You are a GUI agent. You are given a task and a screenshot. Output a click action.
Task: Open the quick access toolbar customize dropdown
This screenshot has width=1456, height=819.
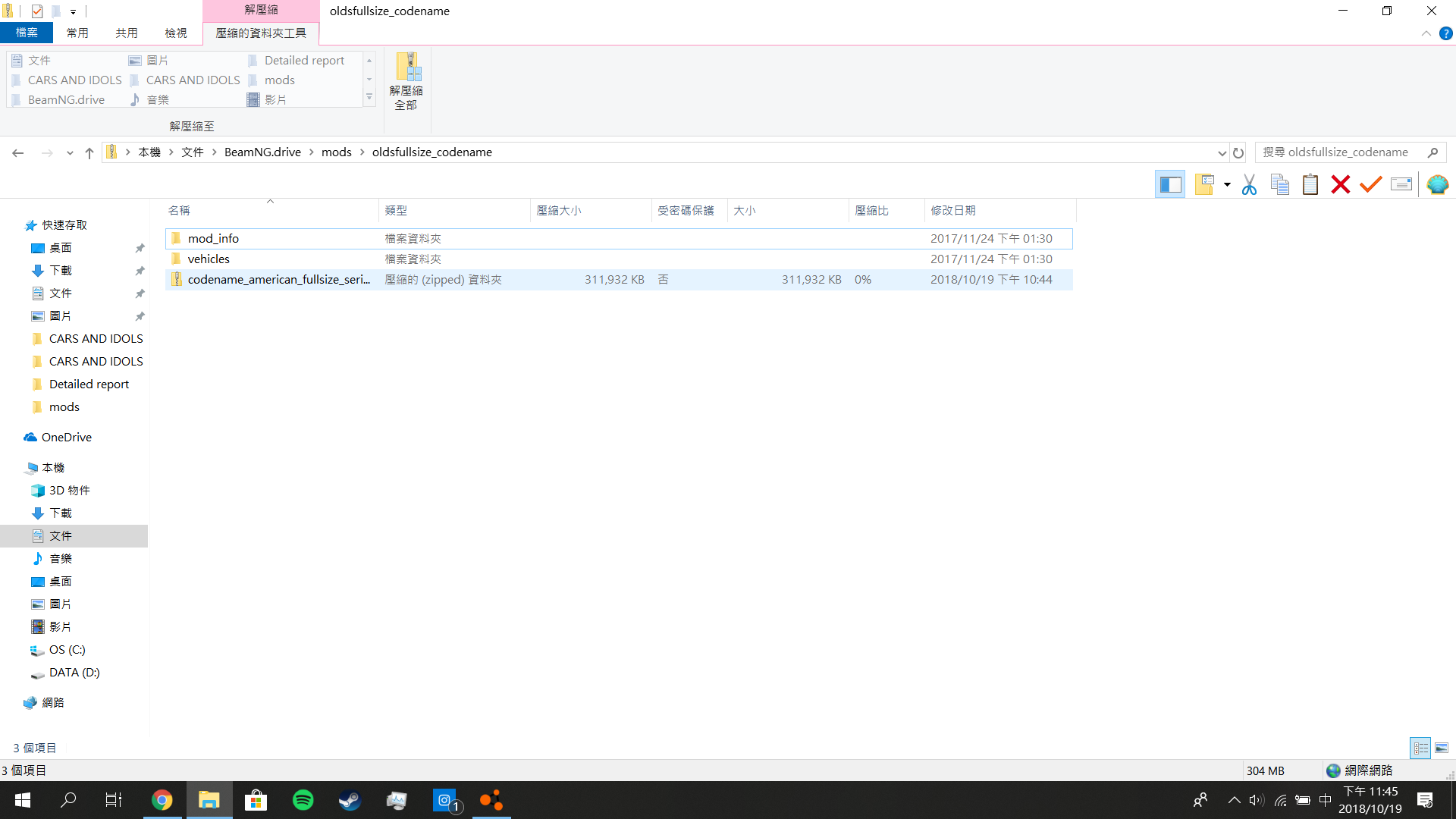[x=73, y=11]
